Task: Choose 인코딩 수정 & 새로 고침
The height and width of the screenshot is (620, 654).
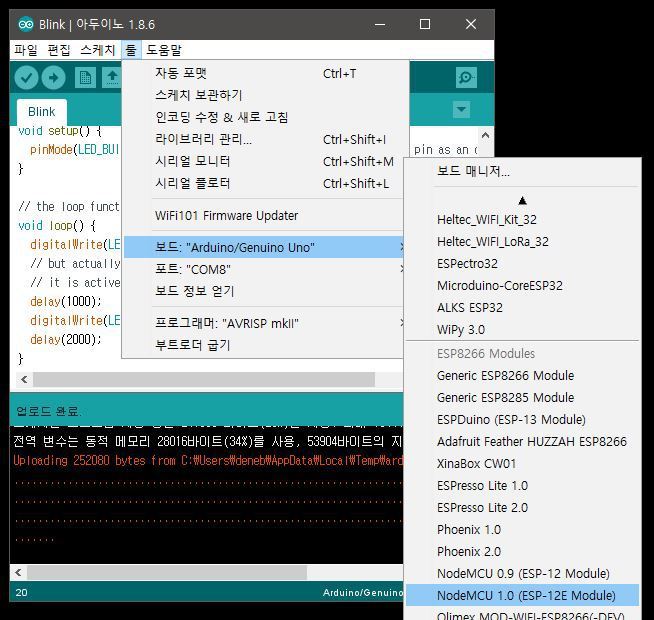Action: pos(264,117)
